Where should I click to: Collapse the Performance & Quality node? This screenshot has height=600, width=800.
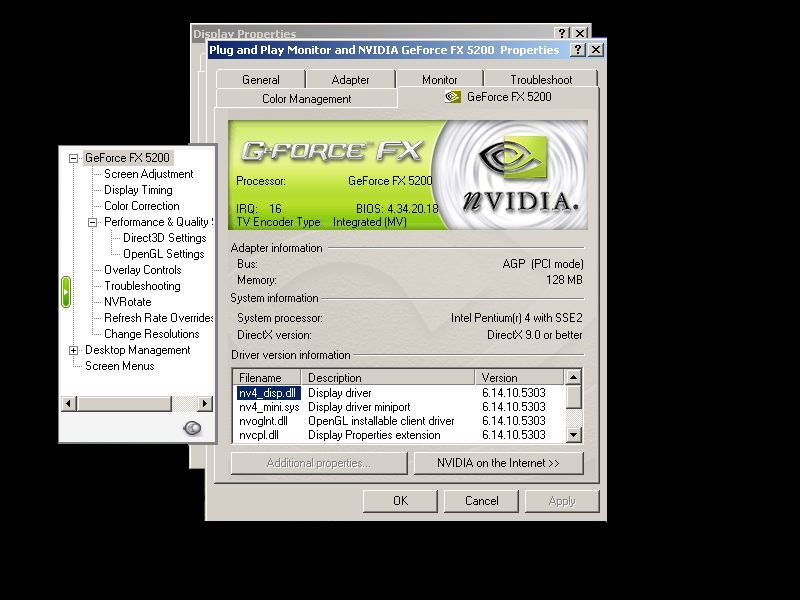92,222
